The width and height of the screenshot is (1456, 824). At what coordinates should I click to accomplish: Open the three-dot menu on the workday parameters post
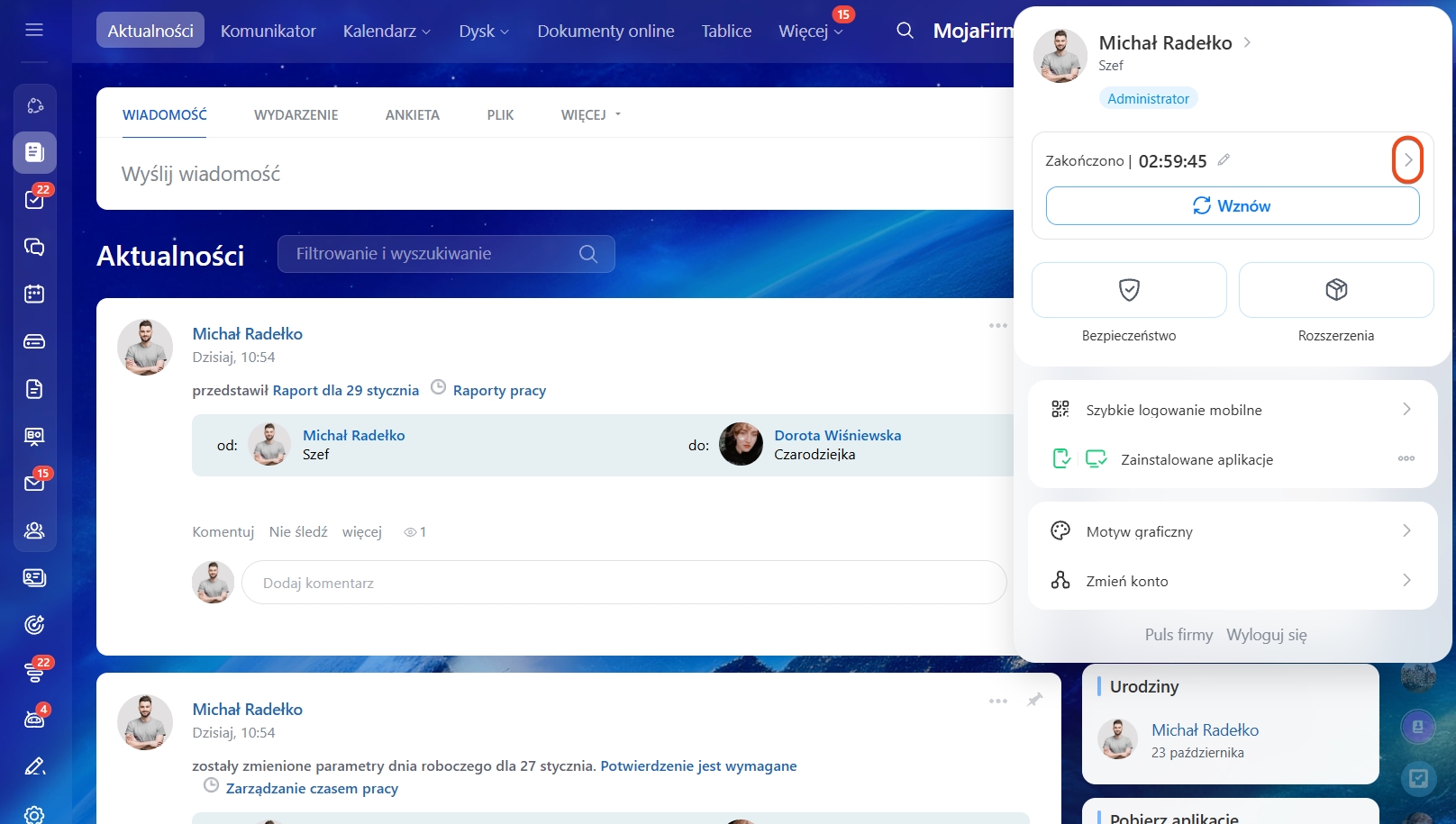(x=998, y=701)
